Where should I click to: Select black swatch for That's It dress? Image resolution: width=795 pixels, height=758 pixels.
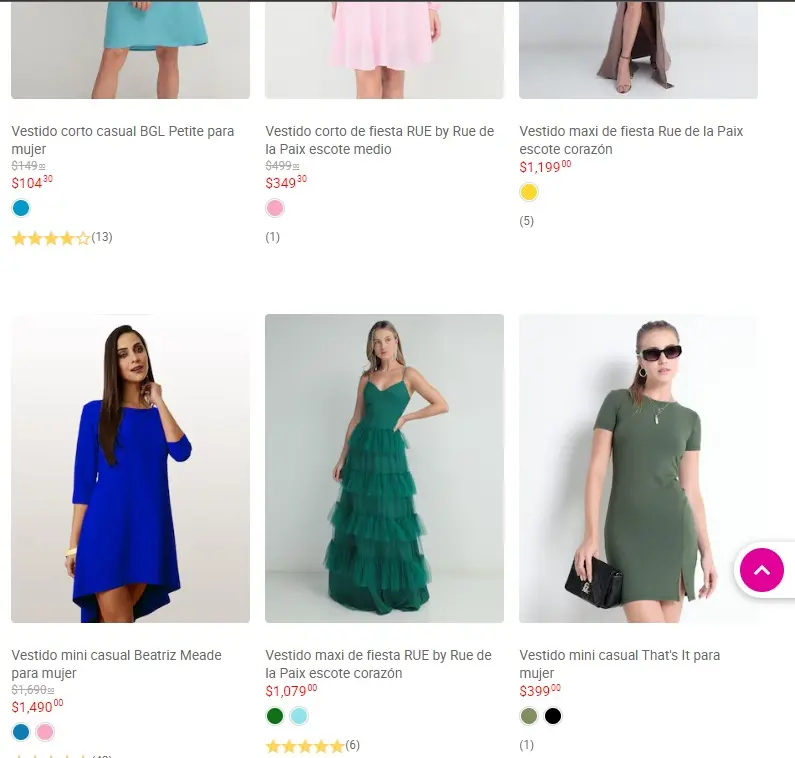[x=553, y=716]
